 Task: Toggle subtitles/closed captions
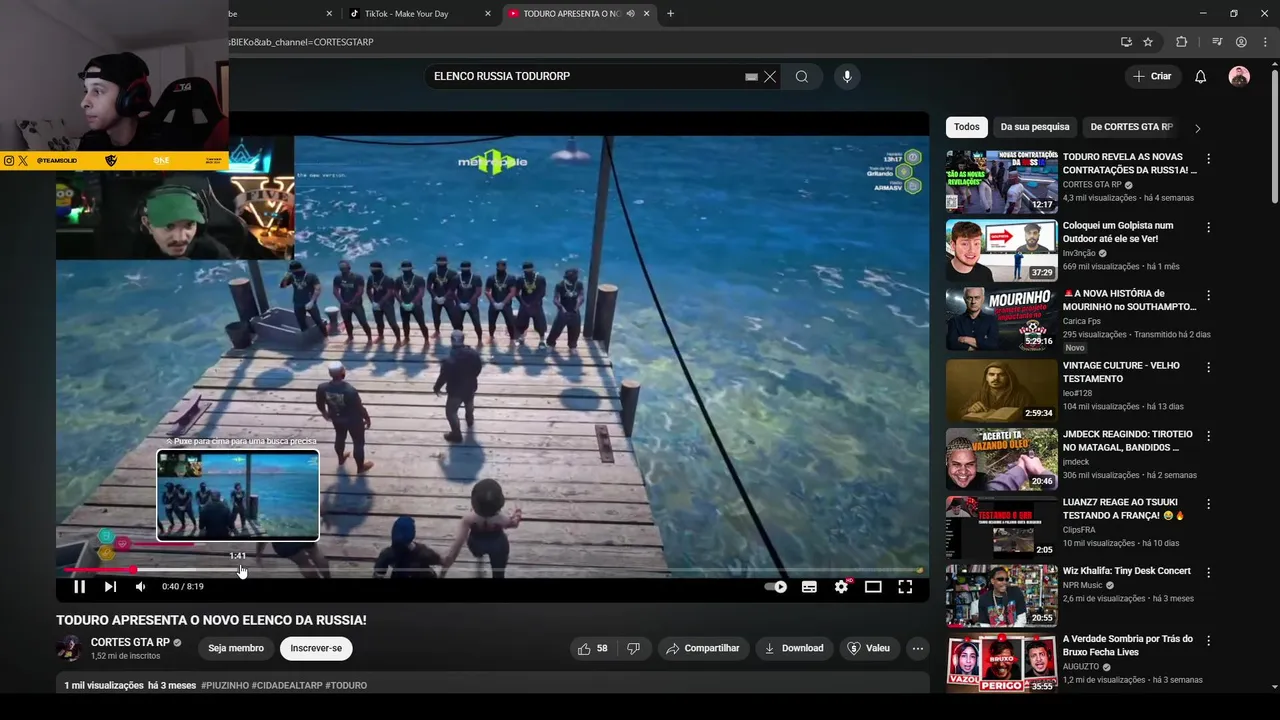click(809, 587)
